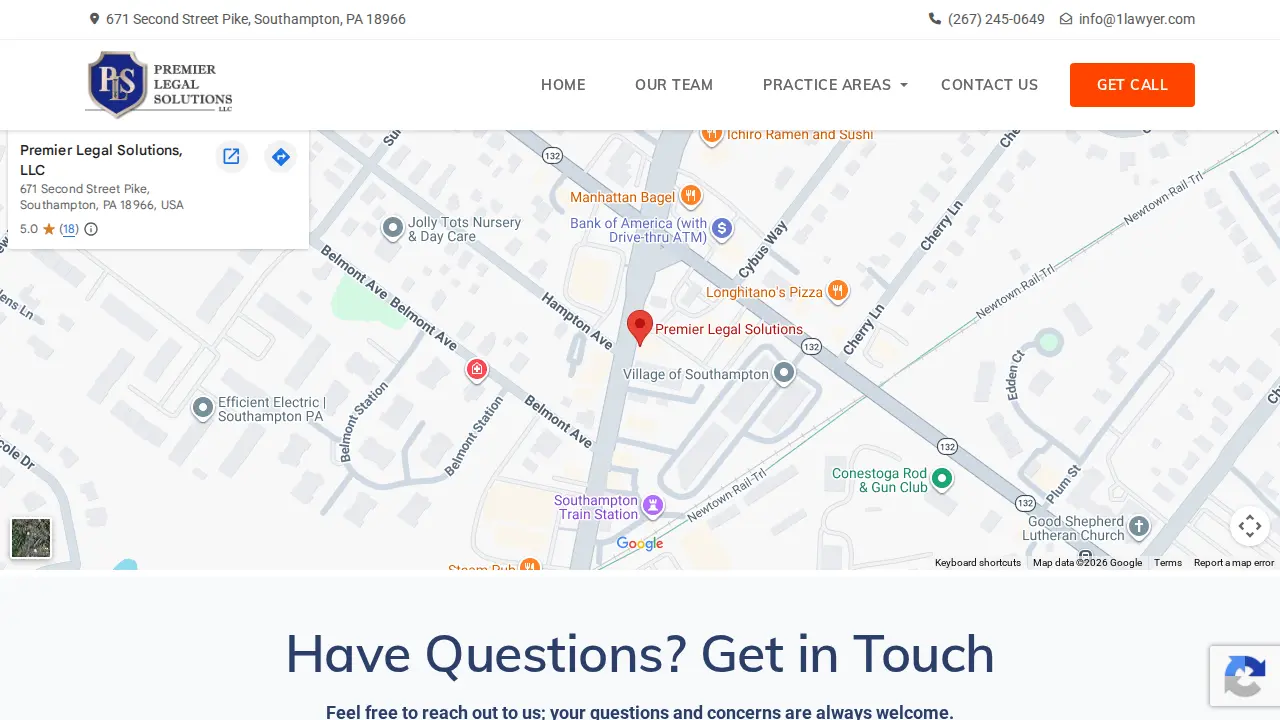
Task: Click the Village of Southampton marker
Action: [784, 374]
